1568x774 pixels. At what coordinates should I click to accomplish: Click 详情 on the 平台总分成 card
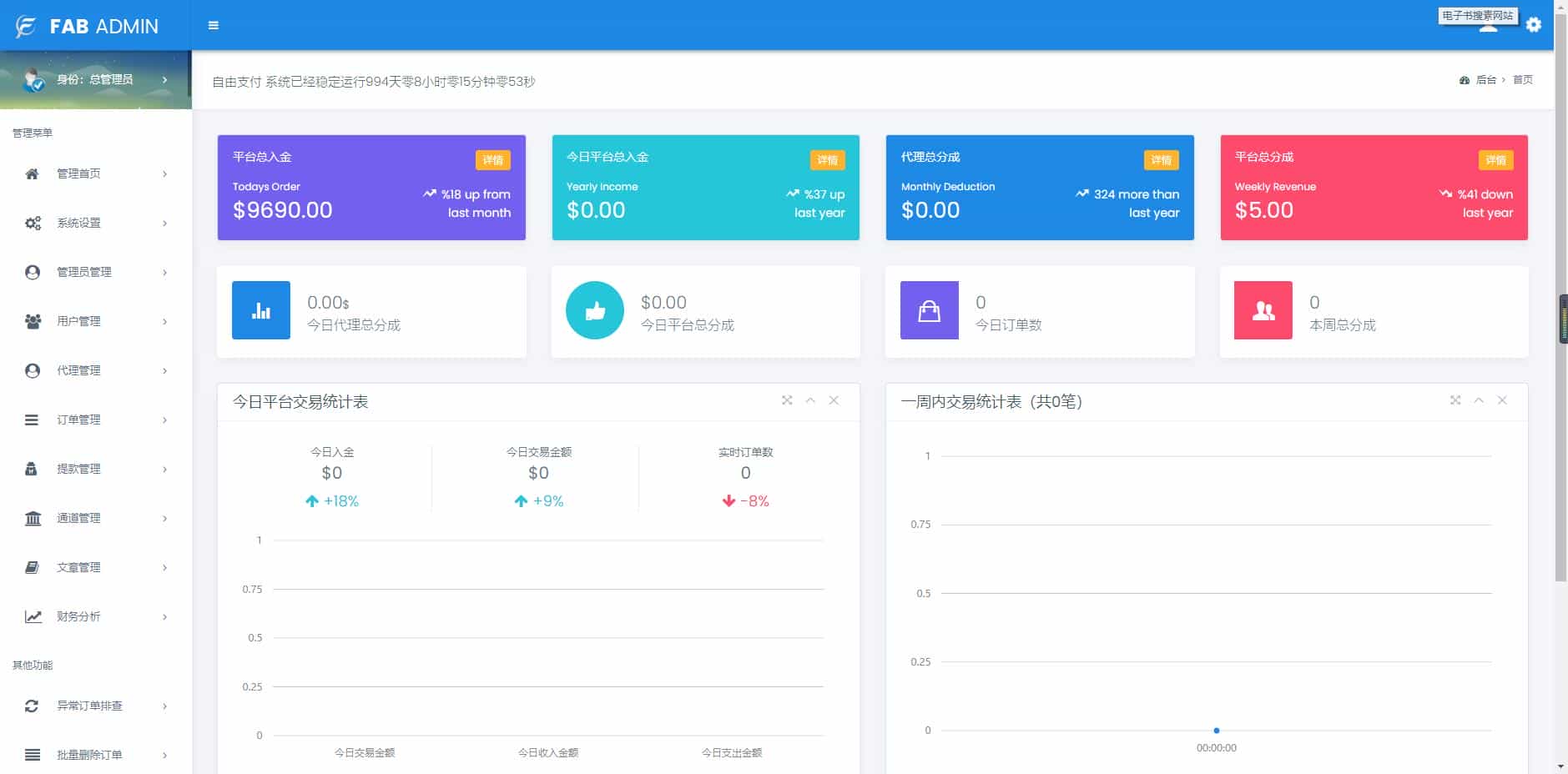point(1495,160)
